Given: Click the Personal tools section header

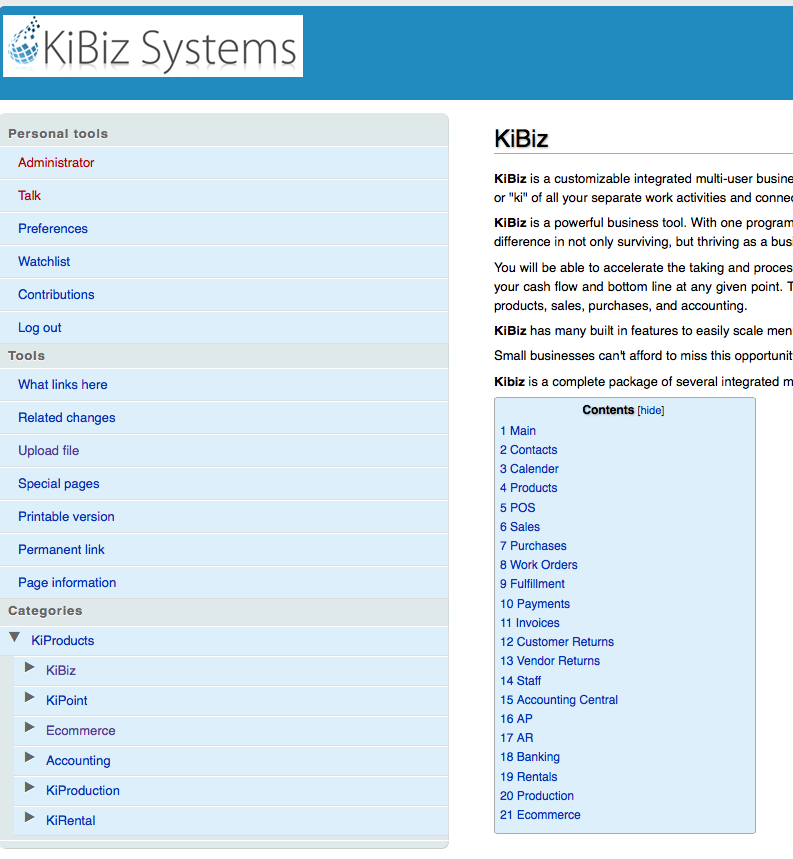Looking at the screenshot, I should pos(58,134).
